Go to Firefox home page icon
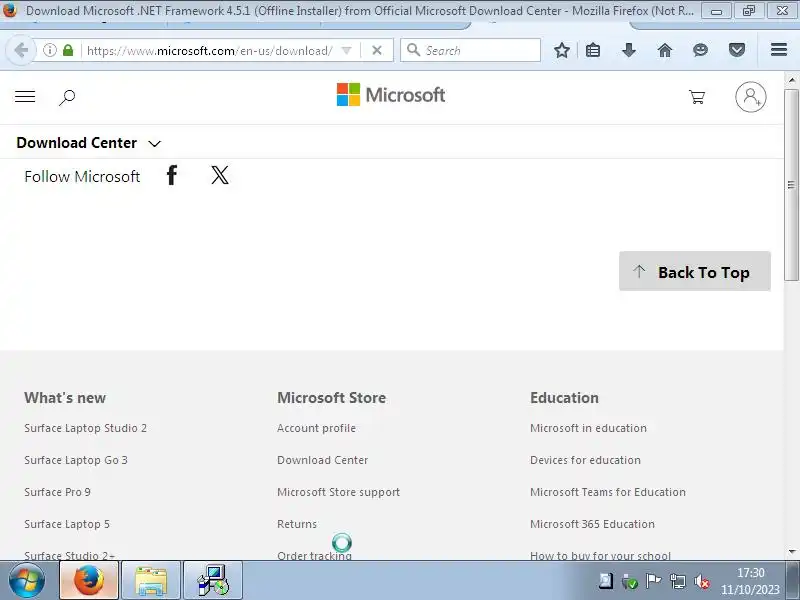 tap(665, 50)
